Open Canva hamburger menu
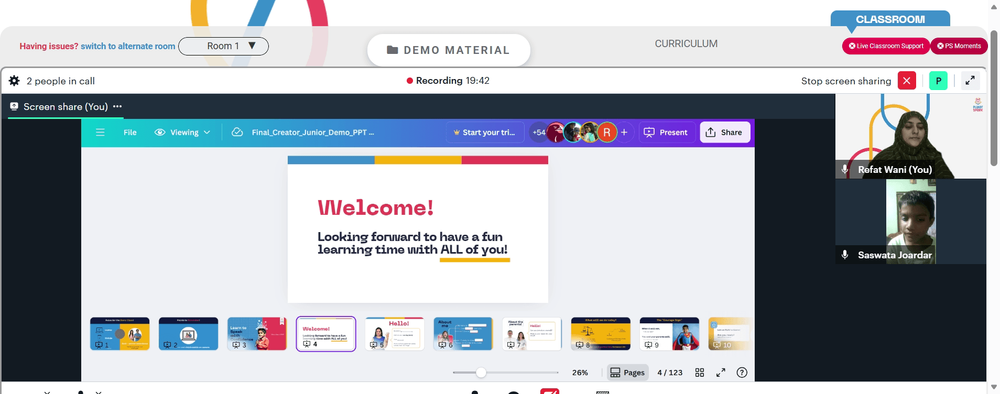1000x394 pixels. point(100,133)
